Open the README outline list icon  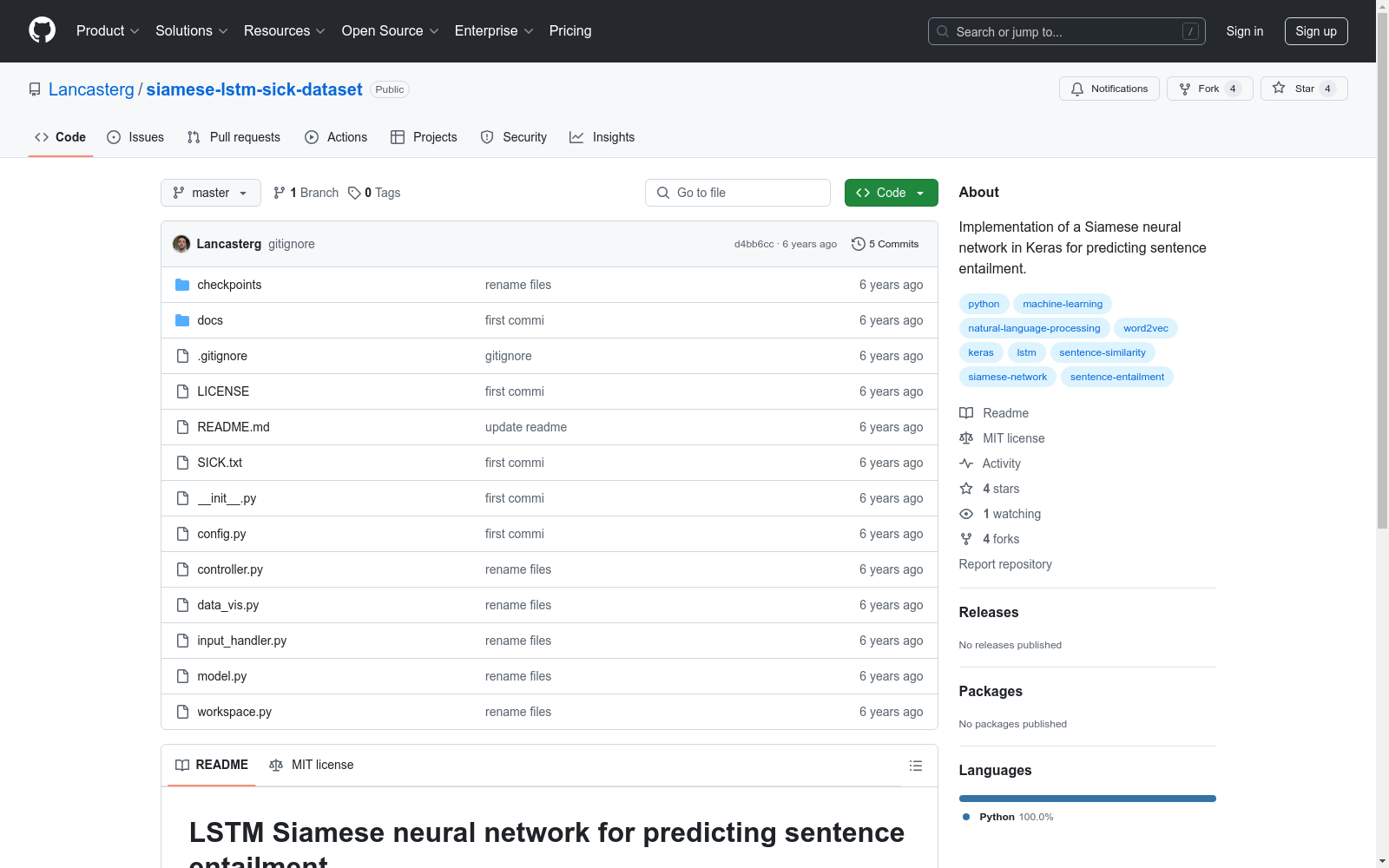pos(916,766)
